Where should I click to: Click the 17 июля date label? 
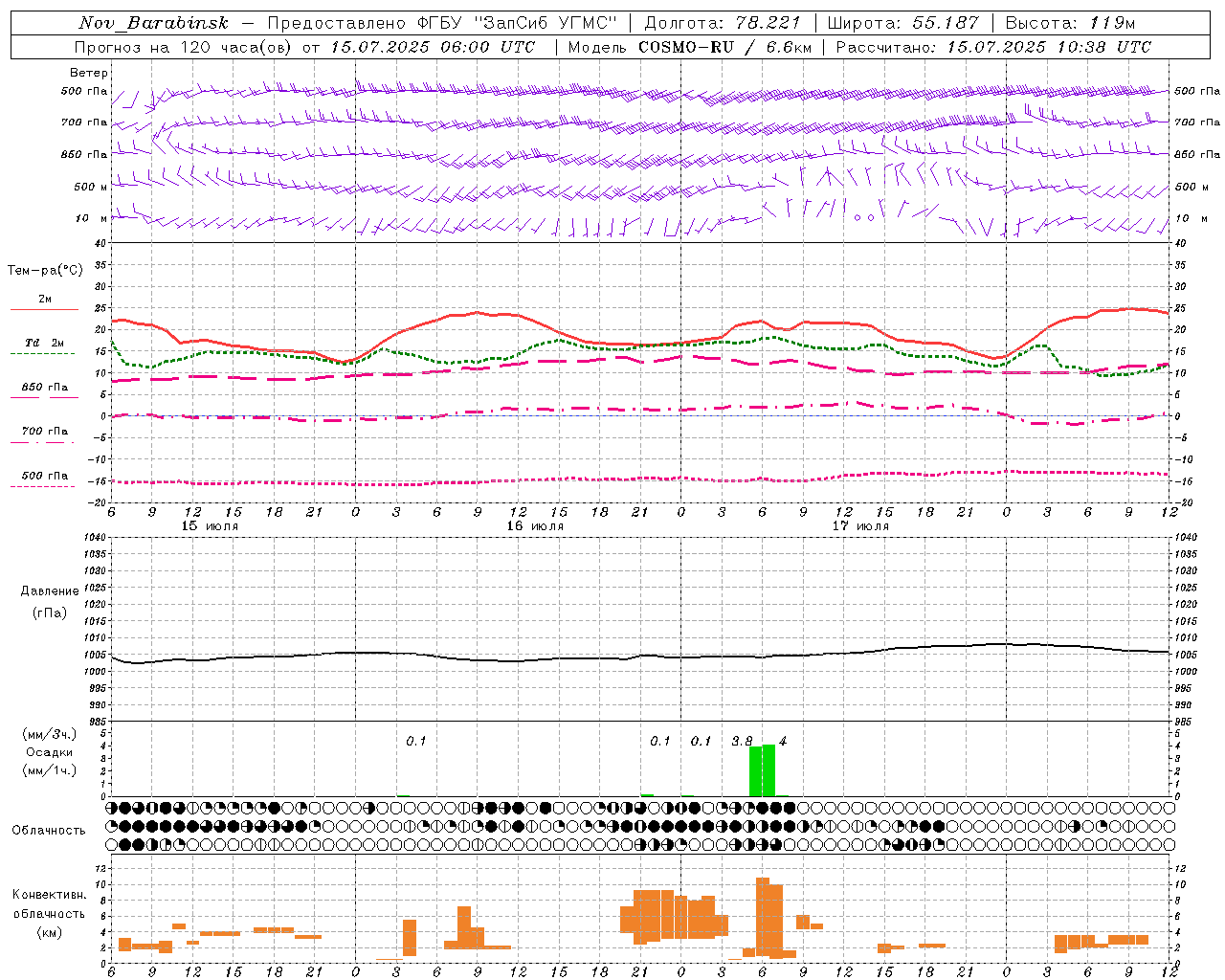tap(860, 525)
